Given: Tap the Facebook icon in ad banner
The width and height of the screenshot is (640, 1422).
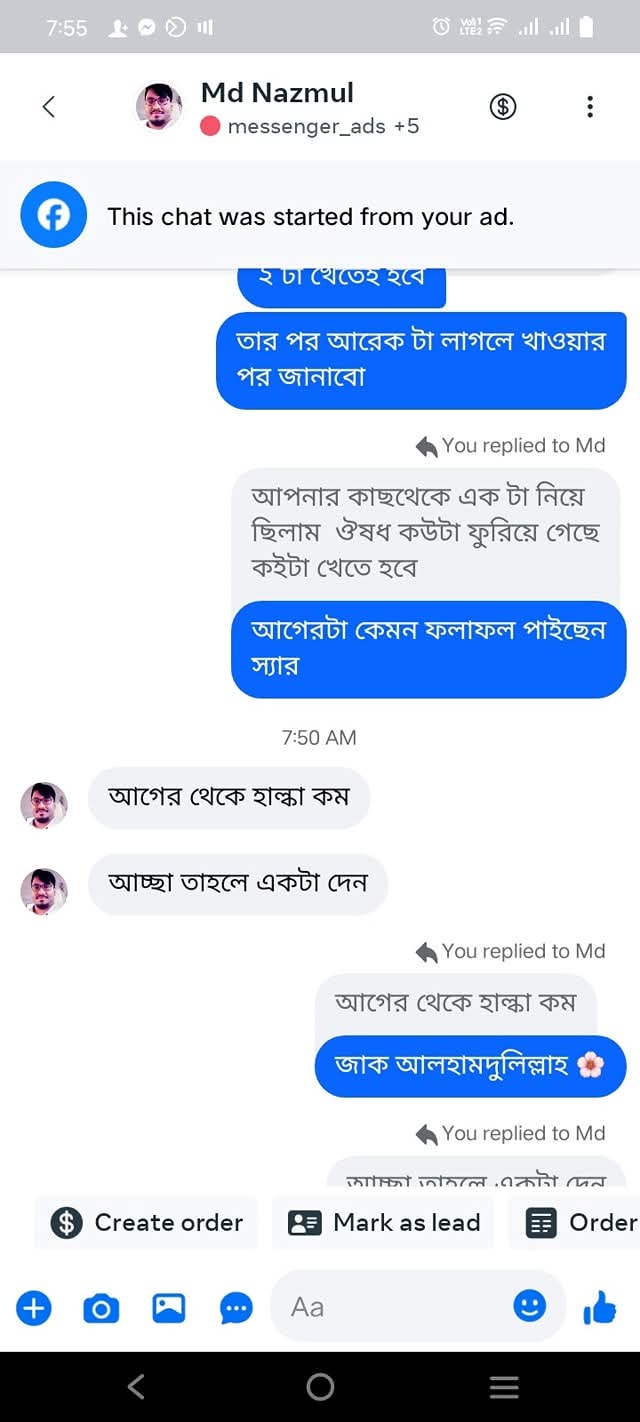Looking at the screenshot, I should [54, 215].
